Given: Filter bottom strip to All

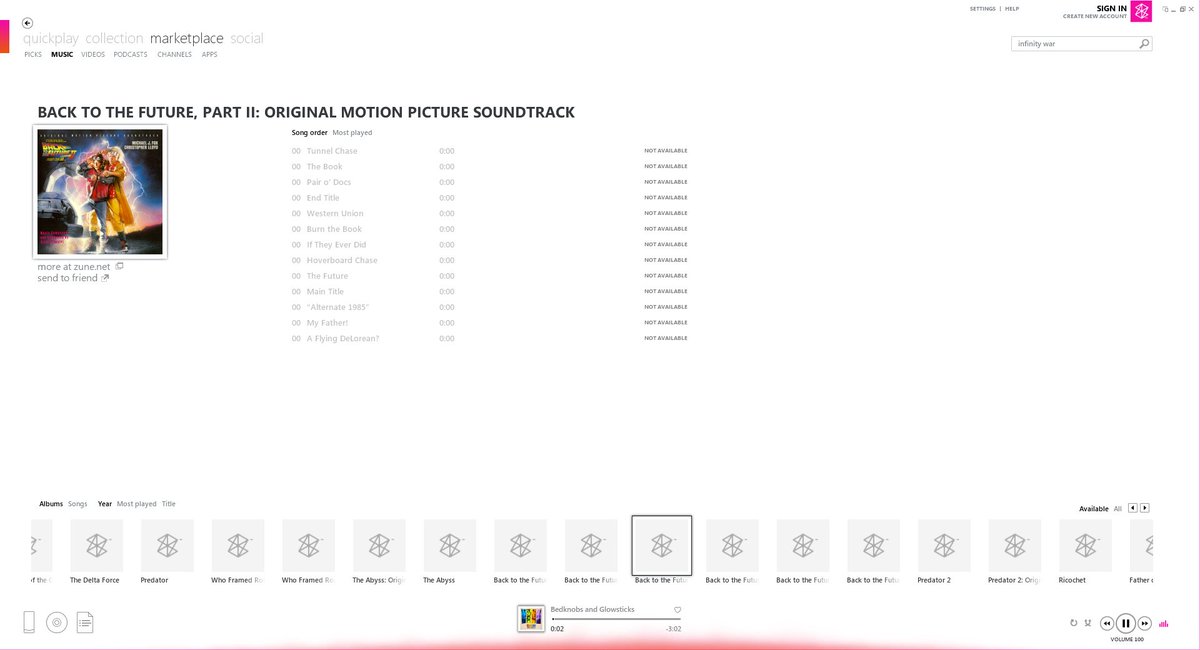Looking at the screenshot, I should click(x=1118, y=509).
